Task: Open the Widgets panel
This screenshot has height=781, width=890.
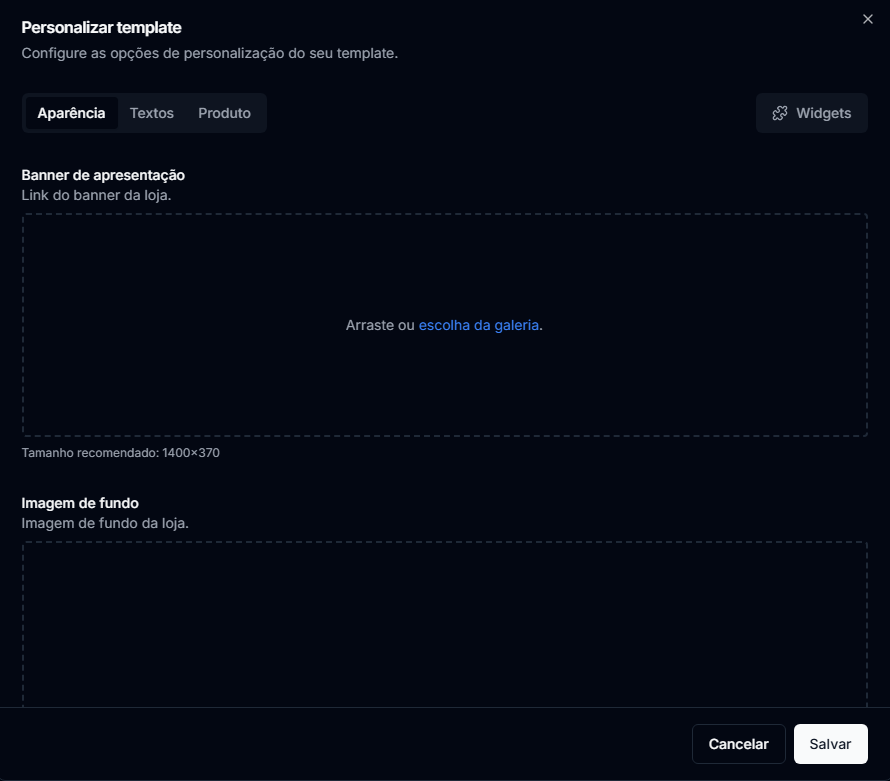Action: coord(811,113)
